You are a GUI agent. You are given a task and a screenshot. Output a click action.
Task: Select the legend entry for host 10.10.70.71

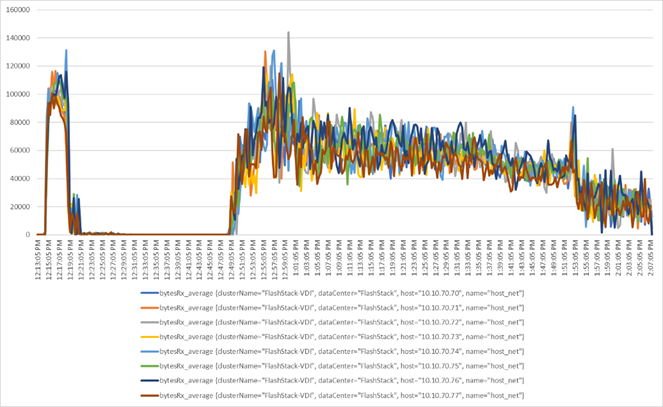(x=332, y=308)
